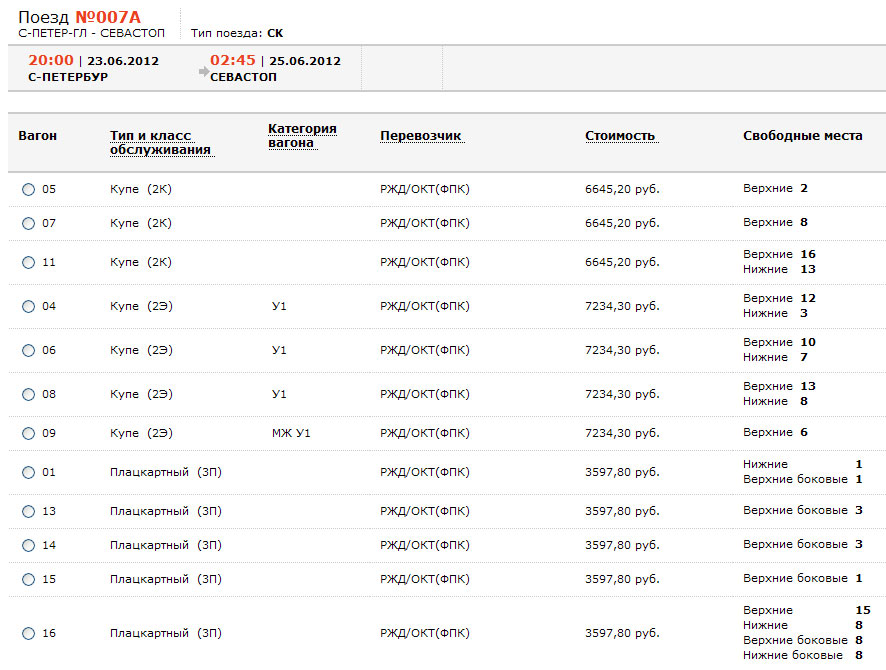Image resolution: width=886 pixels, height=670 pixels.
Task: Select wagon 05 radio button
Action: click(x=28, y=189)
